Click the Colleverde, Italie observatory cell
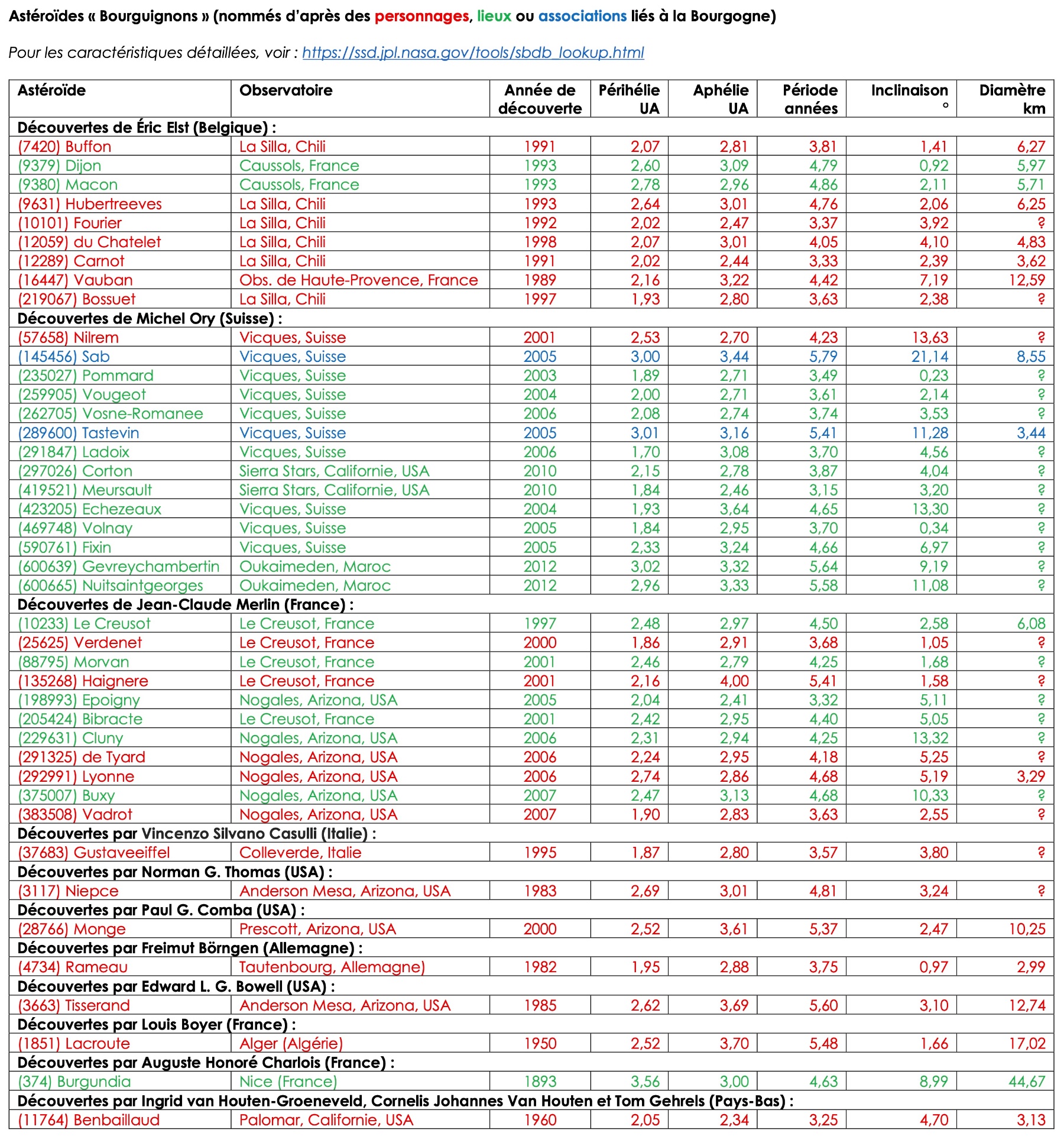1064x1136 pixels. [300, 853]
